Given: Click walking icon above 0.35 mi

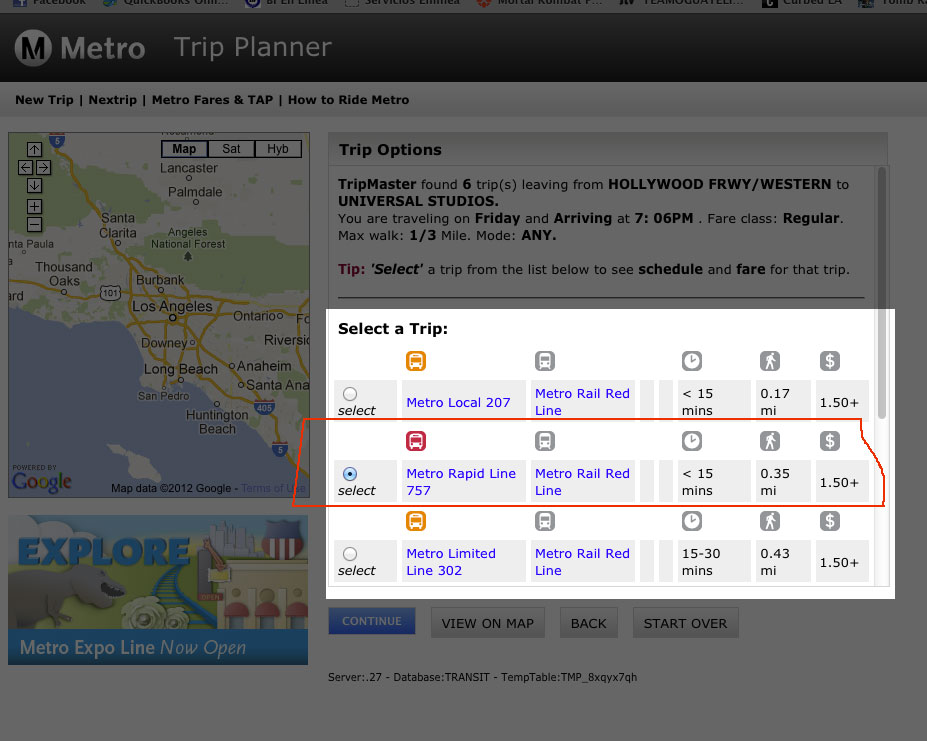Looking at the screenshot, I should tap(770, 441).
